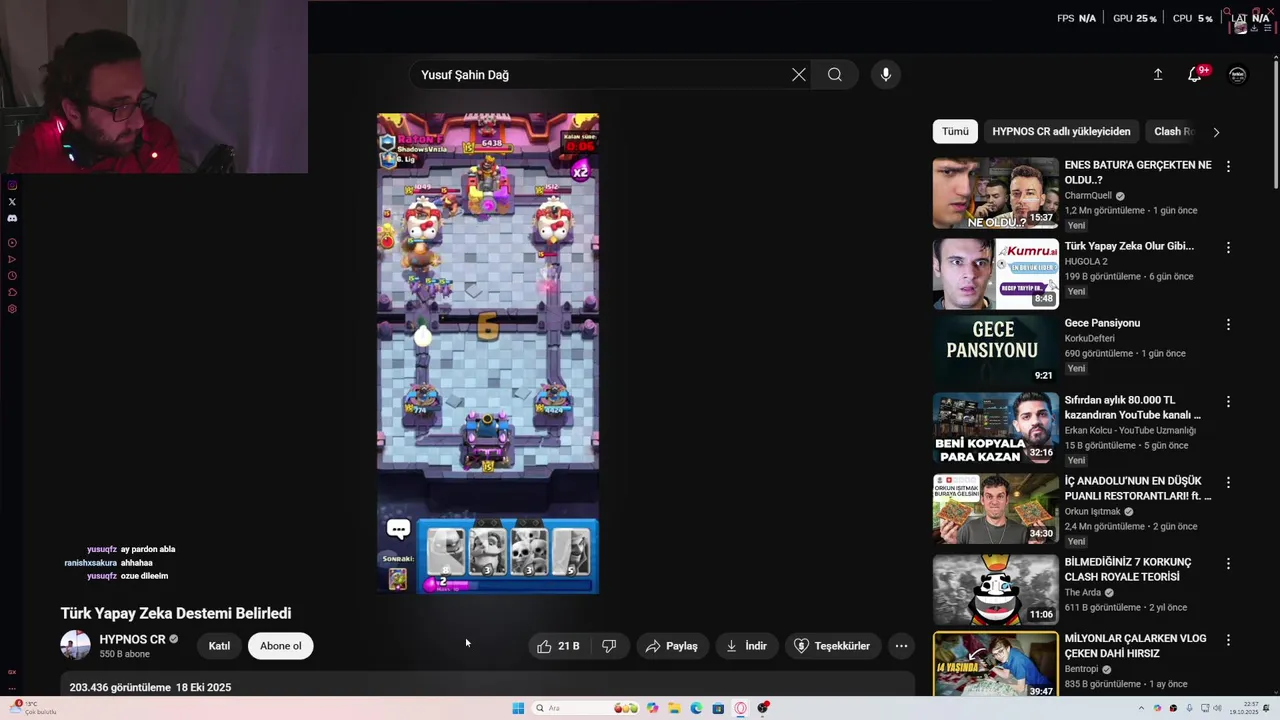This screenshot has height=720, width=1280.
Task: Open Instagram from the Opera sidebar
Action: coord(12,185)
